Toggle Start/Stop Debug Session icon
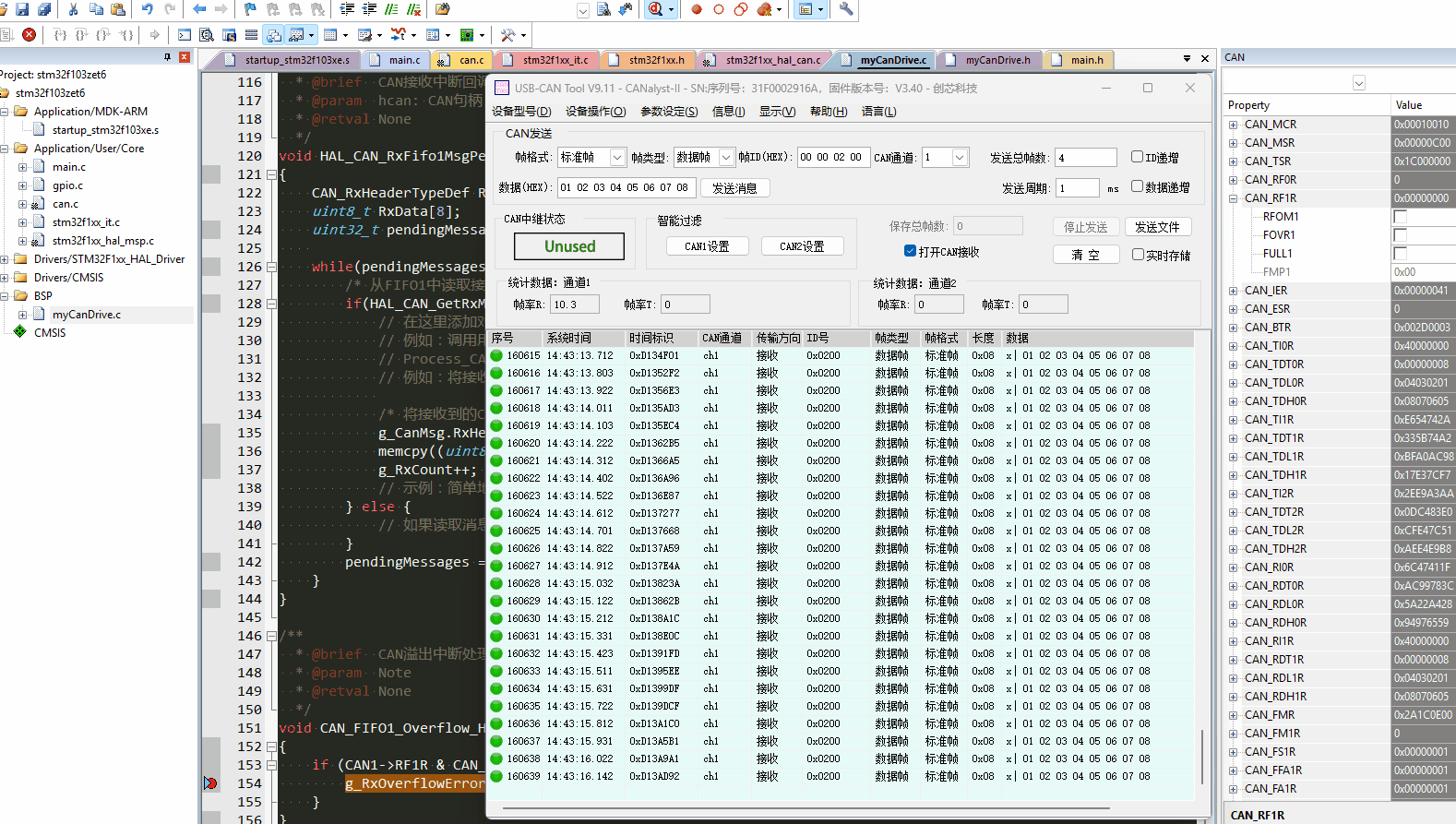The width and height of the screenshot is (1456, 824). point(655,9)
